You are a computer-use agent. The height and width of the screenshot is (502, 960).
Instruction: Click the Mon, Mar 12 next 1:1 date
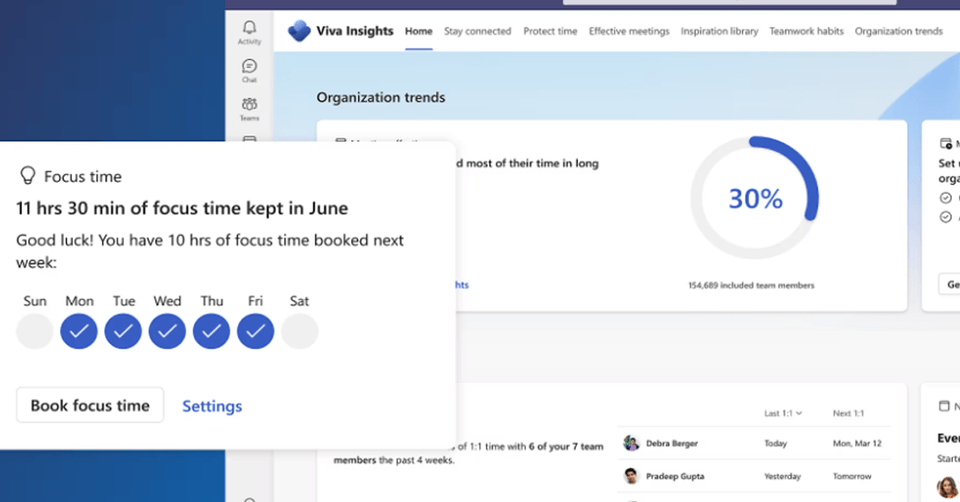coord(857,443)
